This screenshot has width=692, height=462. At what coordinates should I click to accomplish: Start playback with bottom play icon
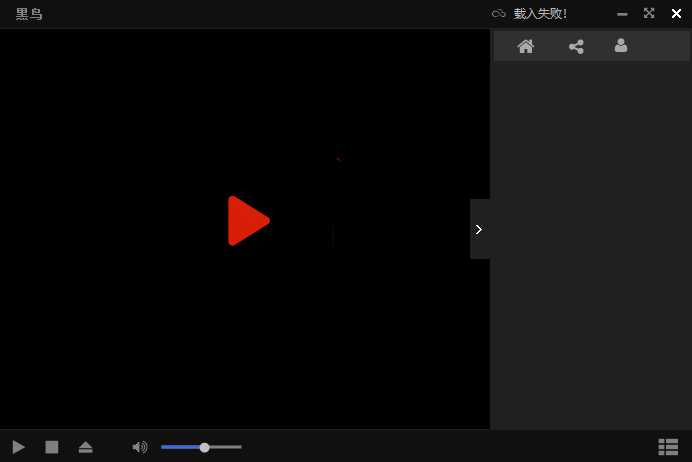click(x=19, y=447)
